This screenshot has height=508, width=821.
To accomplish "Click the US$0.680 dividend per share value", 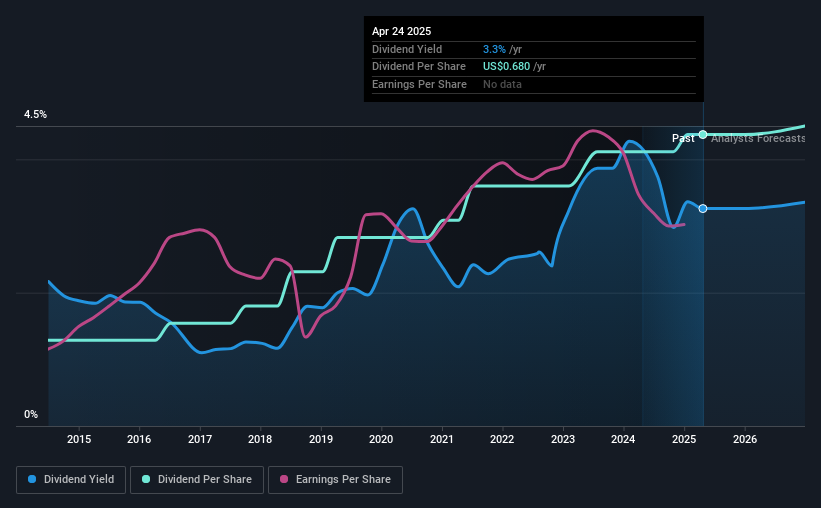I will pyautogui.click(x=506, y=67).
